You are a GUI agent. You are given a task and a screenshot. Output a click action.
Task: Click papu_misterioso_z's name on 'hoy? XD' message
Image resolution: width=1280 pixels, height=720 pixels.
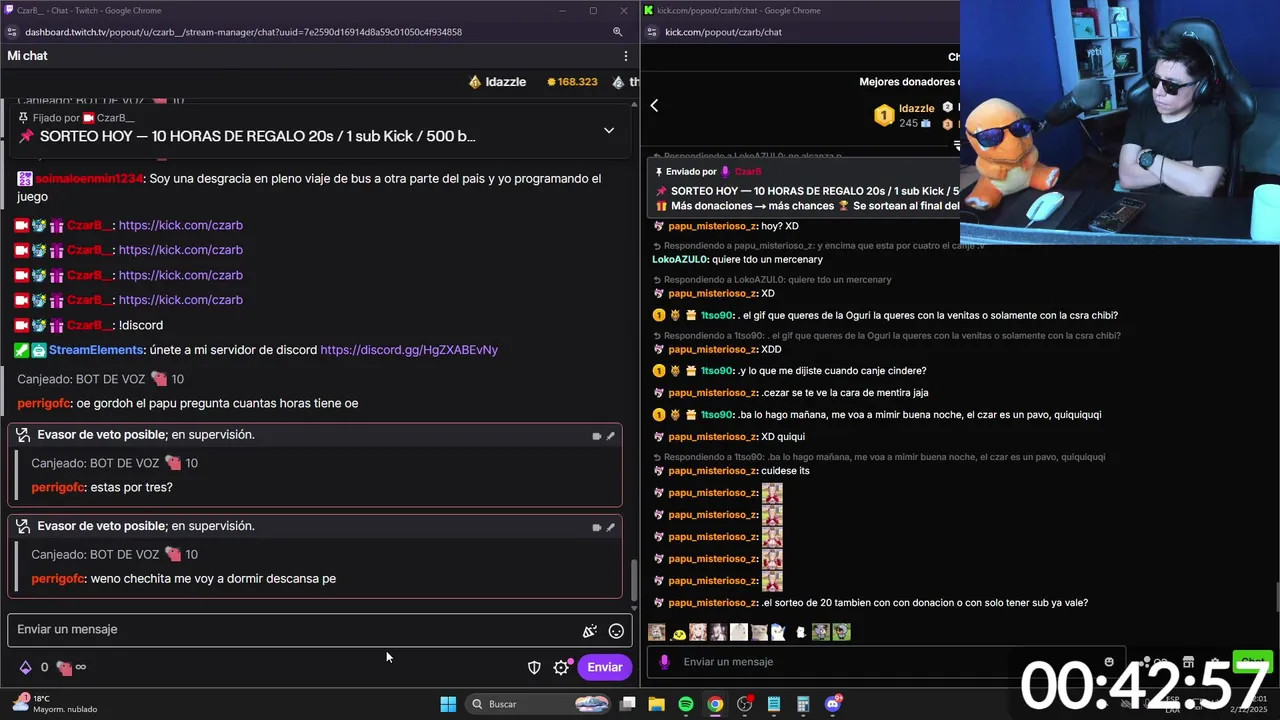[713, 227]
